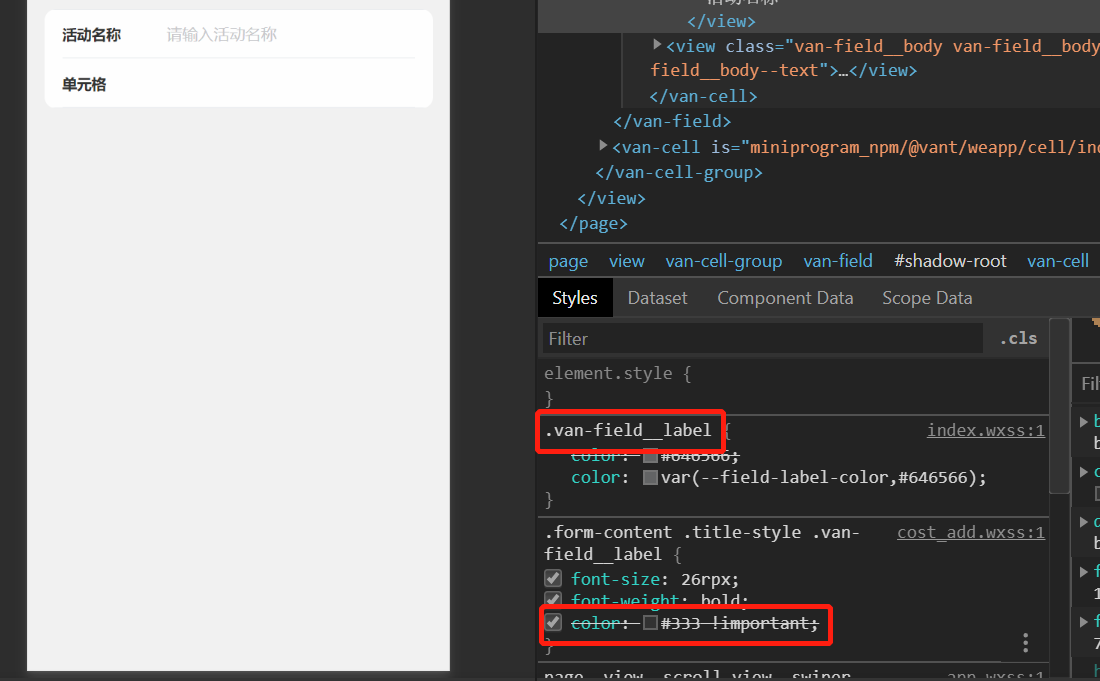Open the cost_add.wxss:1 source link

pyautogui.click(x=971, y=532)
